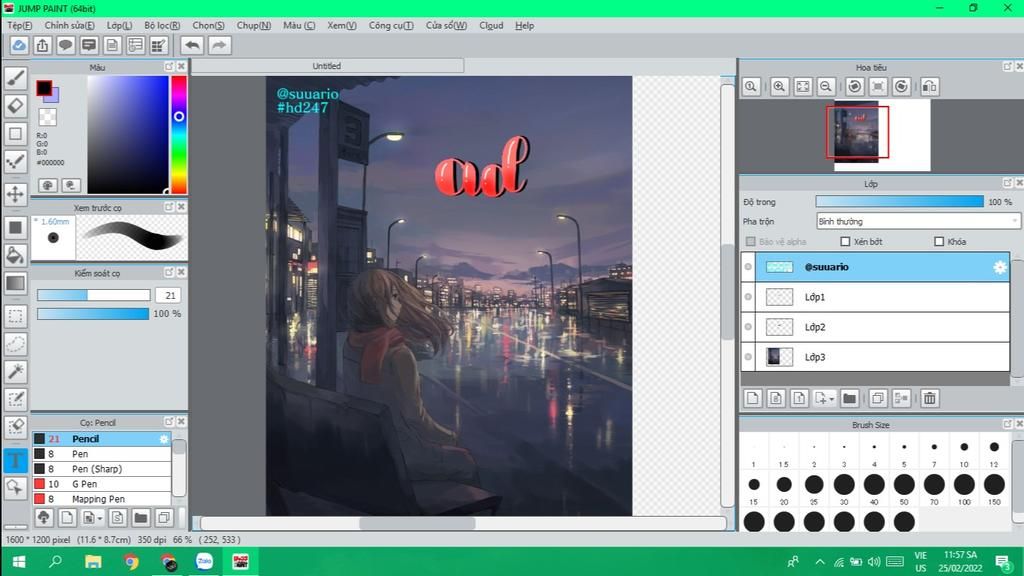Select the Select Eraser tool

click(16, 427)
